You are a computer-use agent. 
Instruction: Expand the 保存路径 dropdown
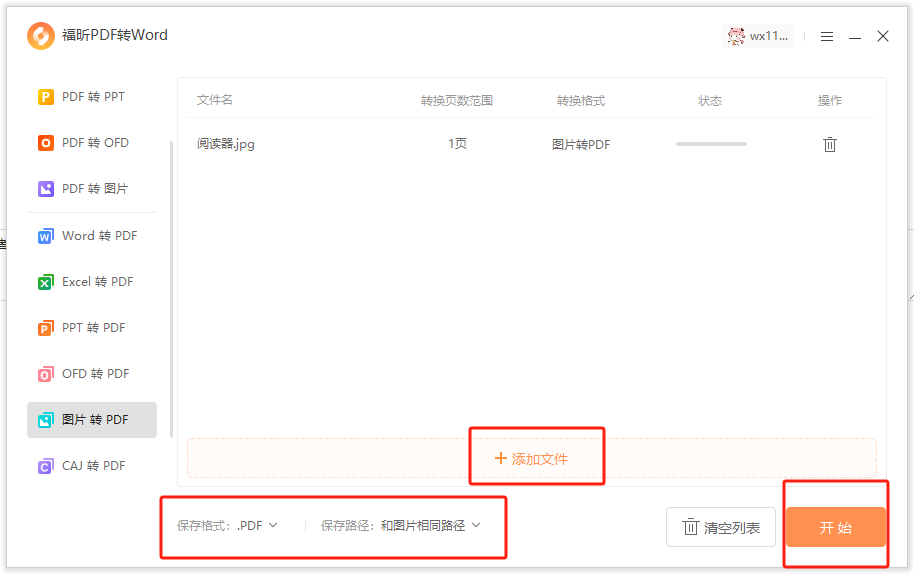pyautogui.click(x=431, y=525)
